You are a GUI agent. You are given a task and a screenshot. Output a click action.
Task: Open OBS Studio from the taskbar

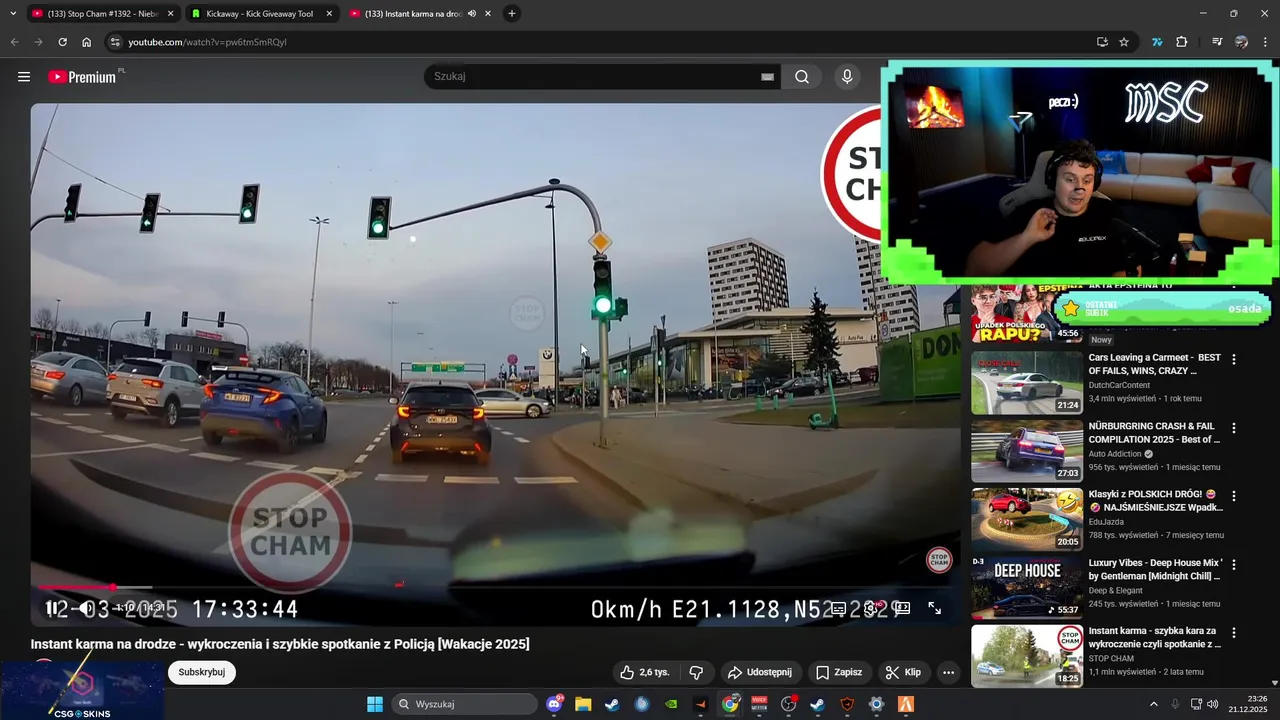pyautogui.click(x=789, y=704)
